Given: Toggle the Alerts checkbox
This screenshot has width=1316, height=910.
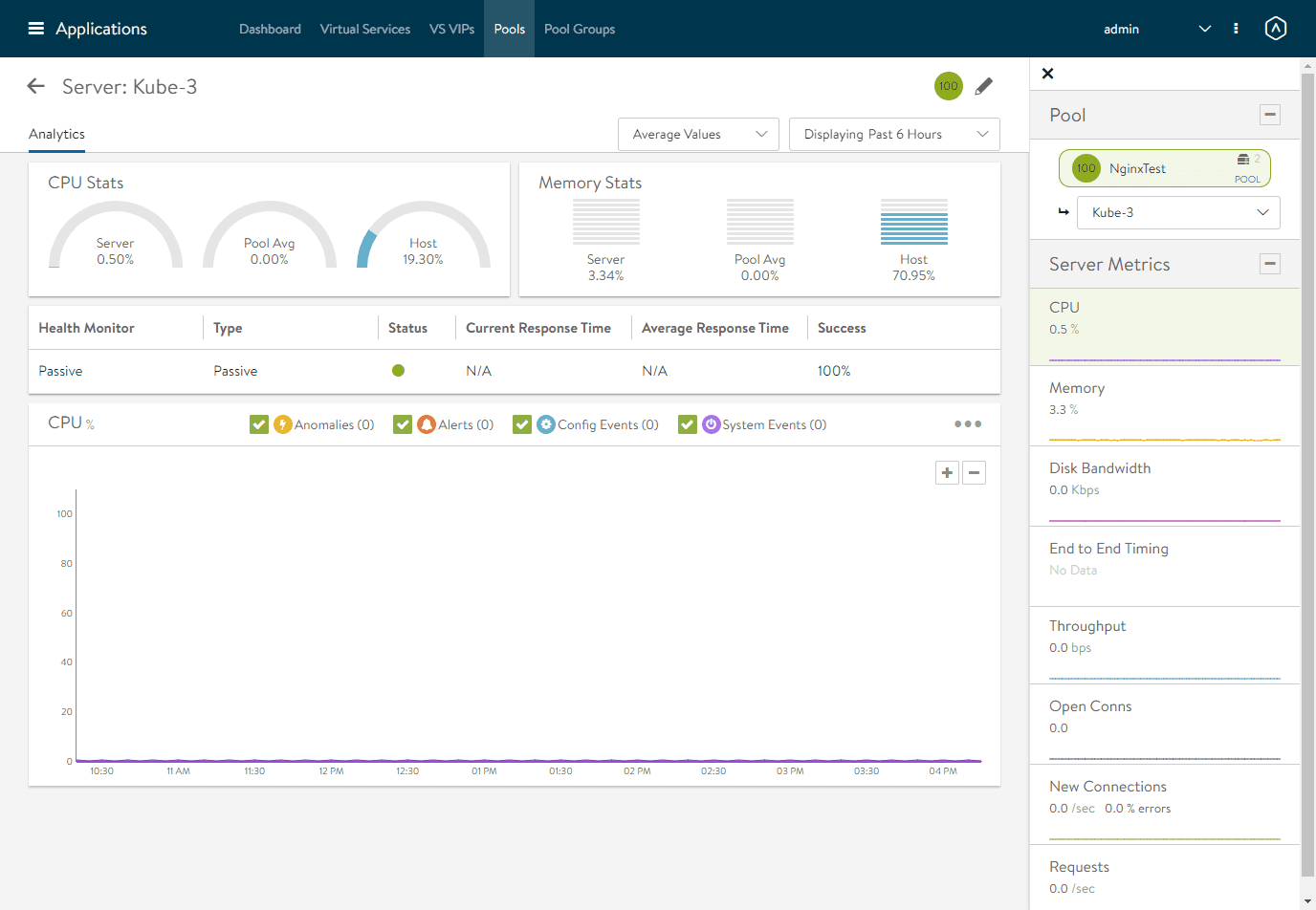Looking at the screenshot, I should click(x=403, y=424).
